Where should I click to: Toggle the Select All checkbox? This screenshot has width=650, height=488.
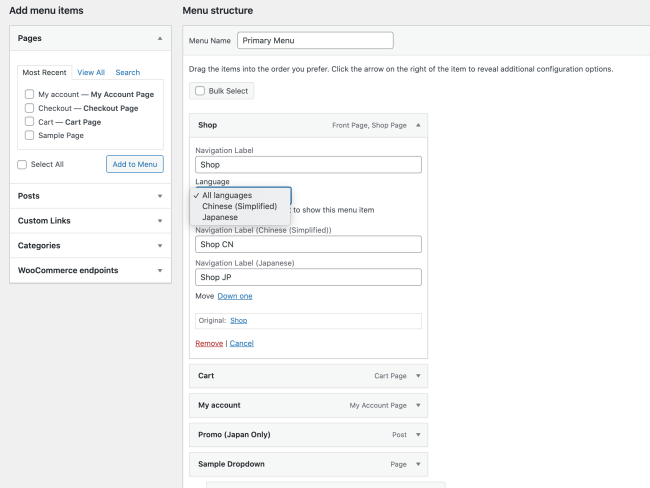pyautogui.click(x=23, y=164)
